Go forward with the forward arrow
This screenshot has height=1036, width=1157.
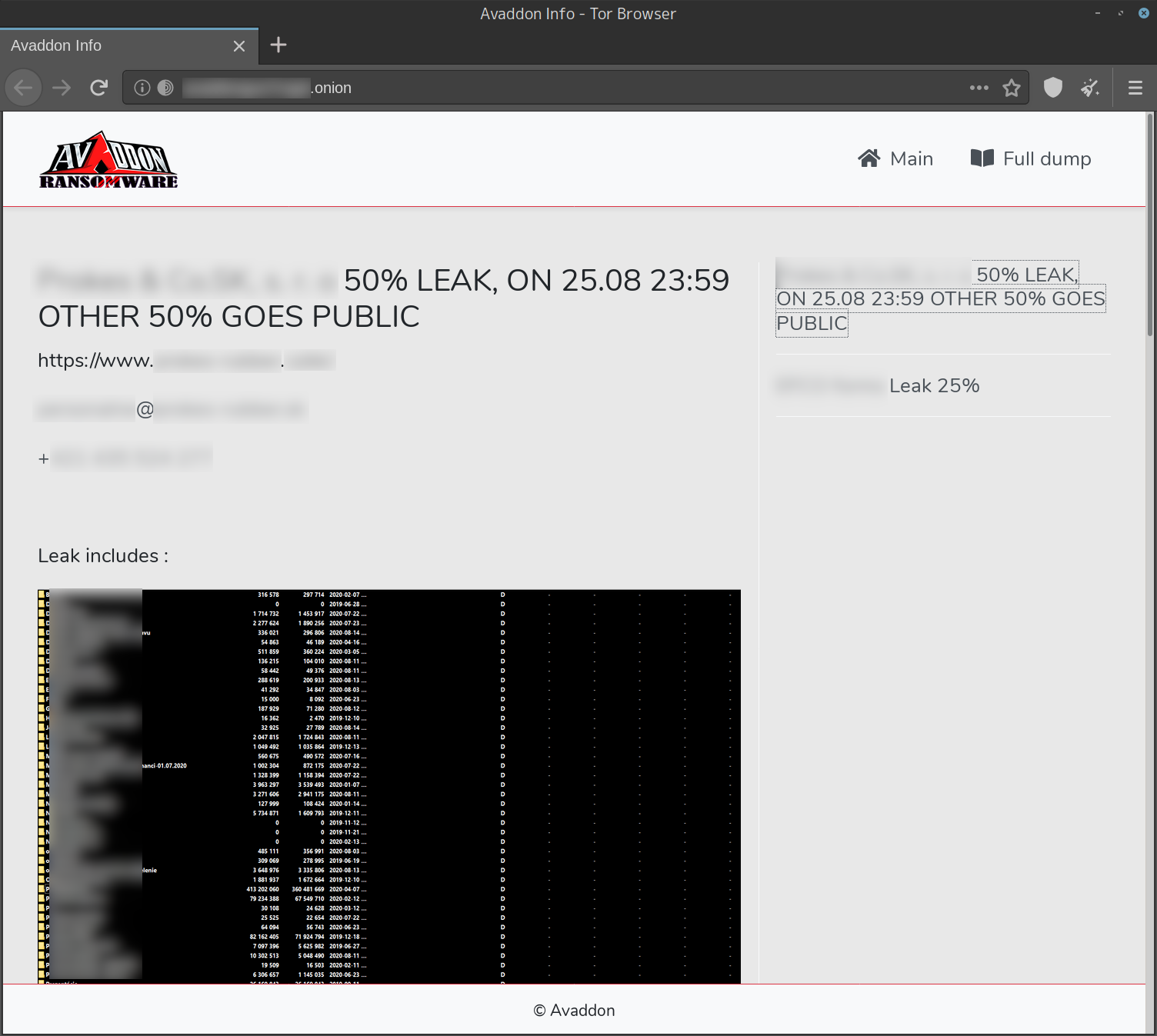point(62,88)
